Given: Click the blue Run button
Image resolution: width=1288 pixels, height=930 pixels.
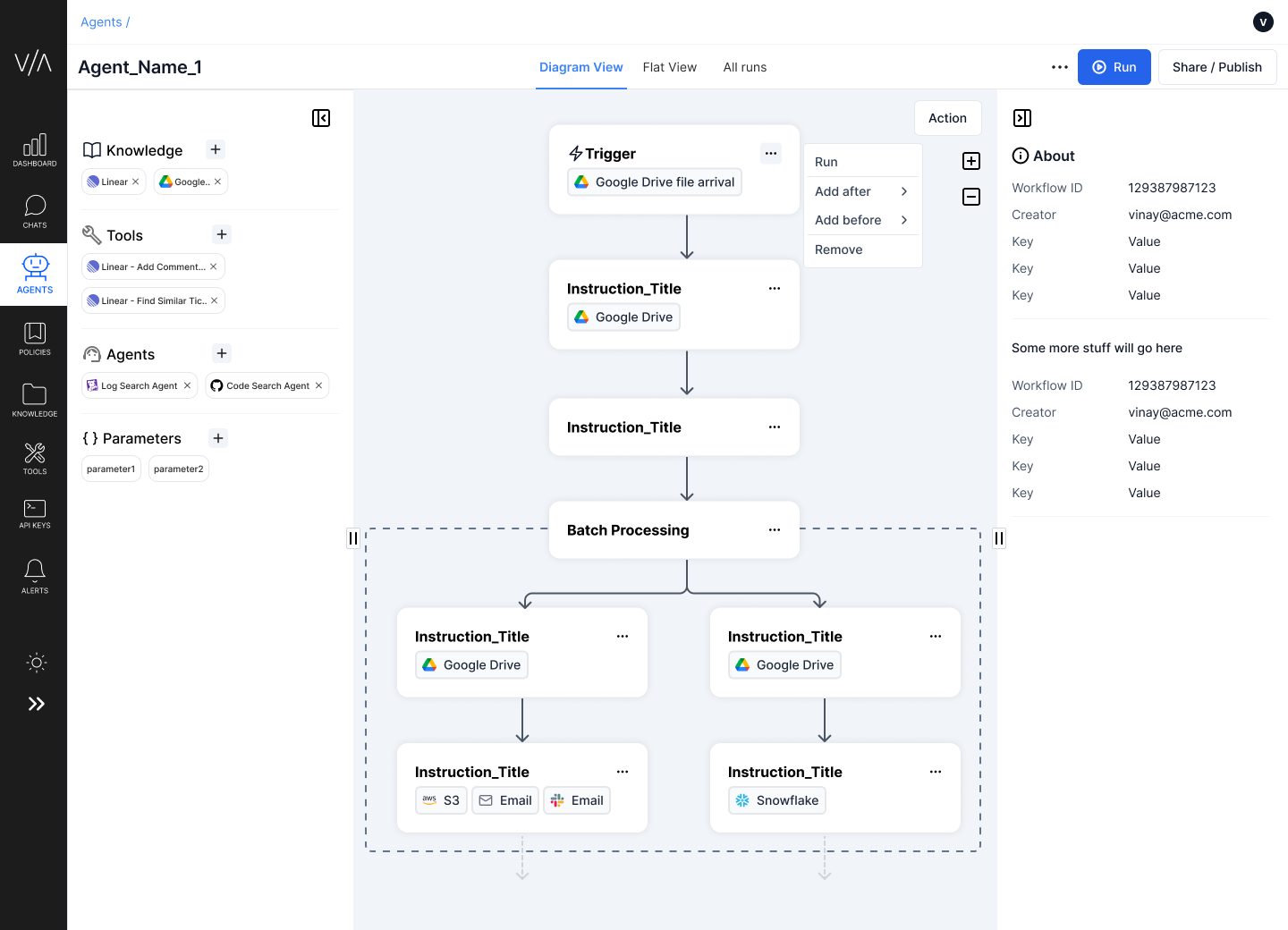Looking at the screenshot, I should point(1114,67).
